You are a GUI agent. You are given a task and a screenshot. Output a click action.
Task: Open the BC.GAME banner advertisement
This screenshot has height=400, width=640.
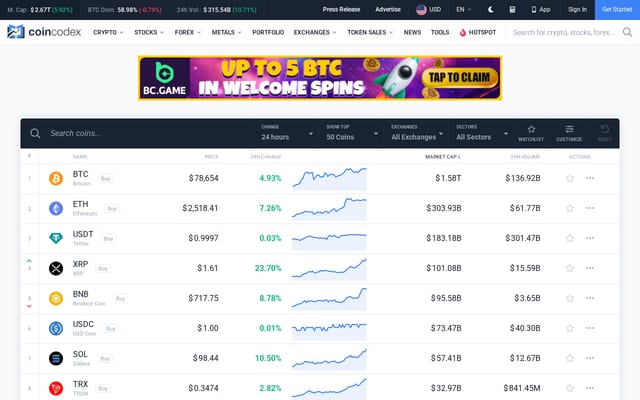(320, 78)
